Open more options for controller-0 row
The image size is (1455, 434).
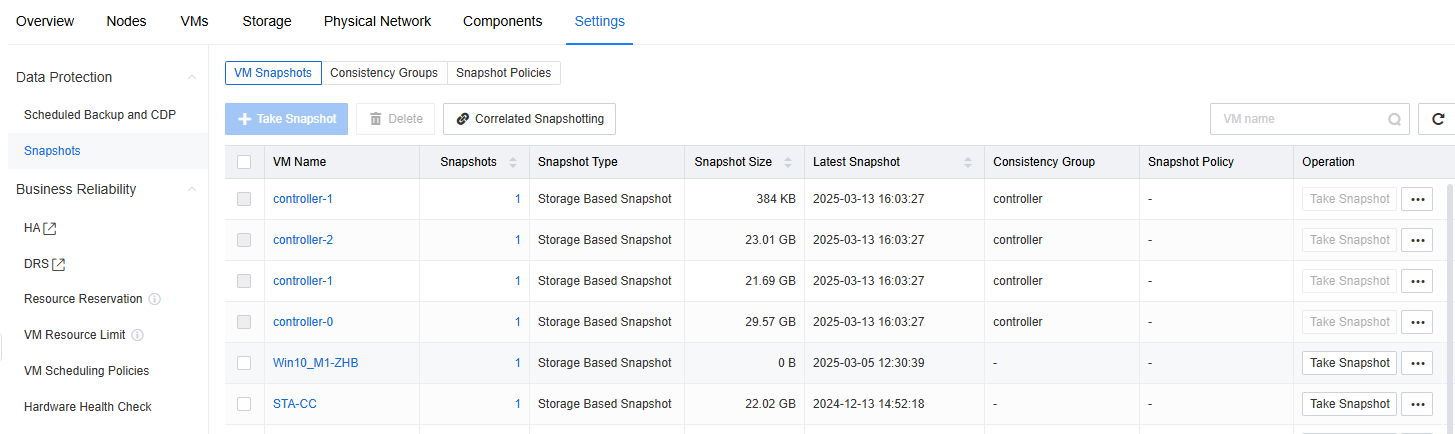click(x=1416, y=322)
